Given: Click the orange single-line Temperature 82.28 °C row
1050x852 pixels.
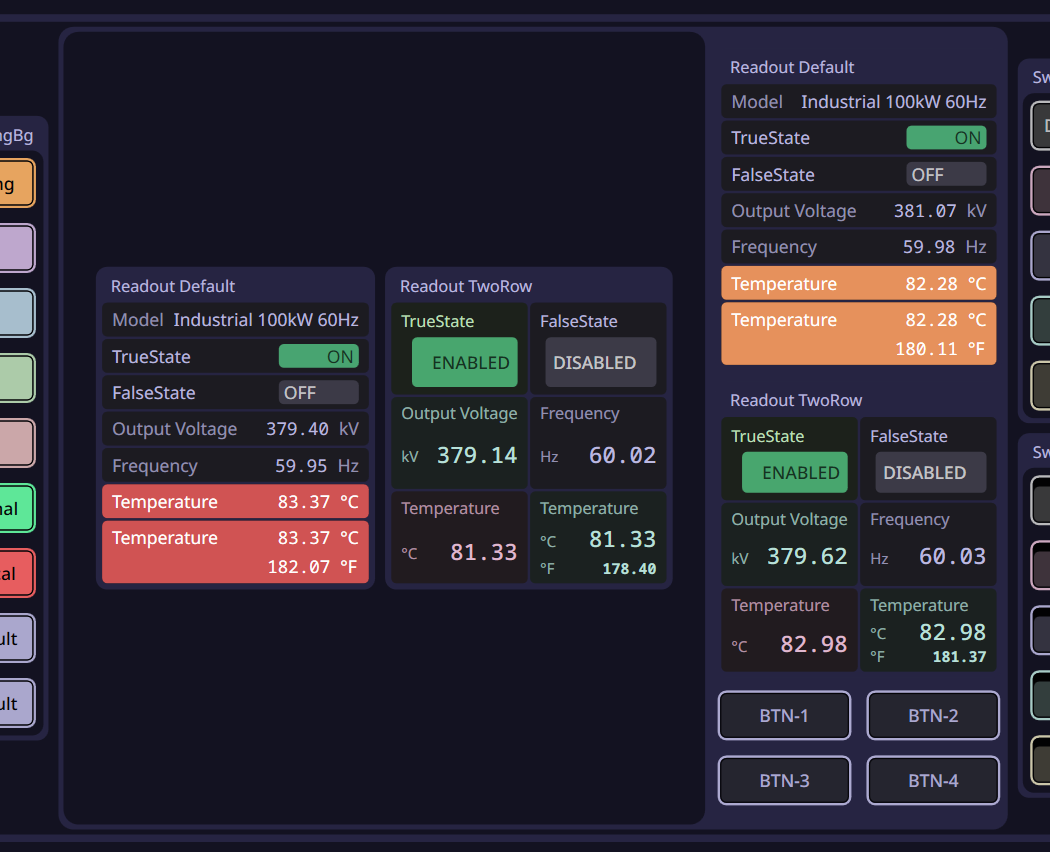Looking at the screenshot, I should pyautogui.click(x=858, y=283).
